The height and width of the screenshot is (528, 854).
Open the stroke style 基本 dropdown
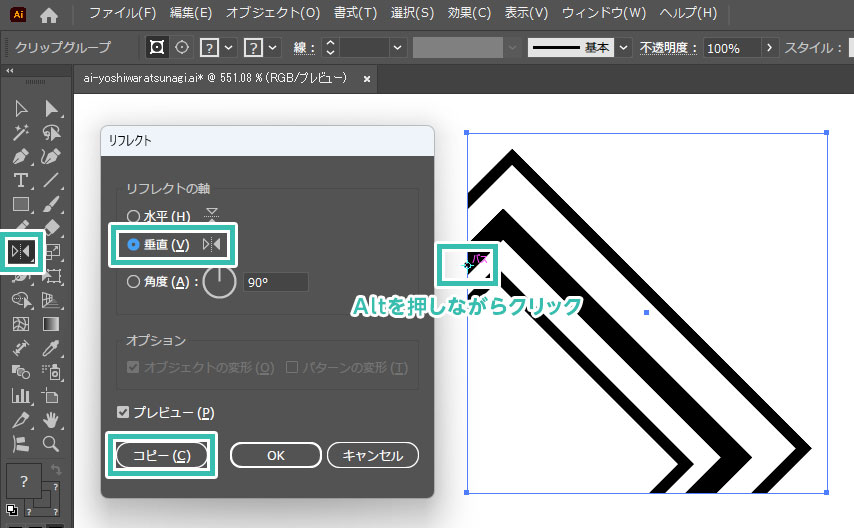pos(624,48)
